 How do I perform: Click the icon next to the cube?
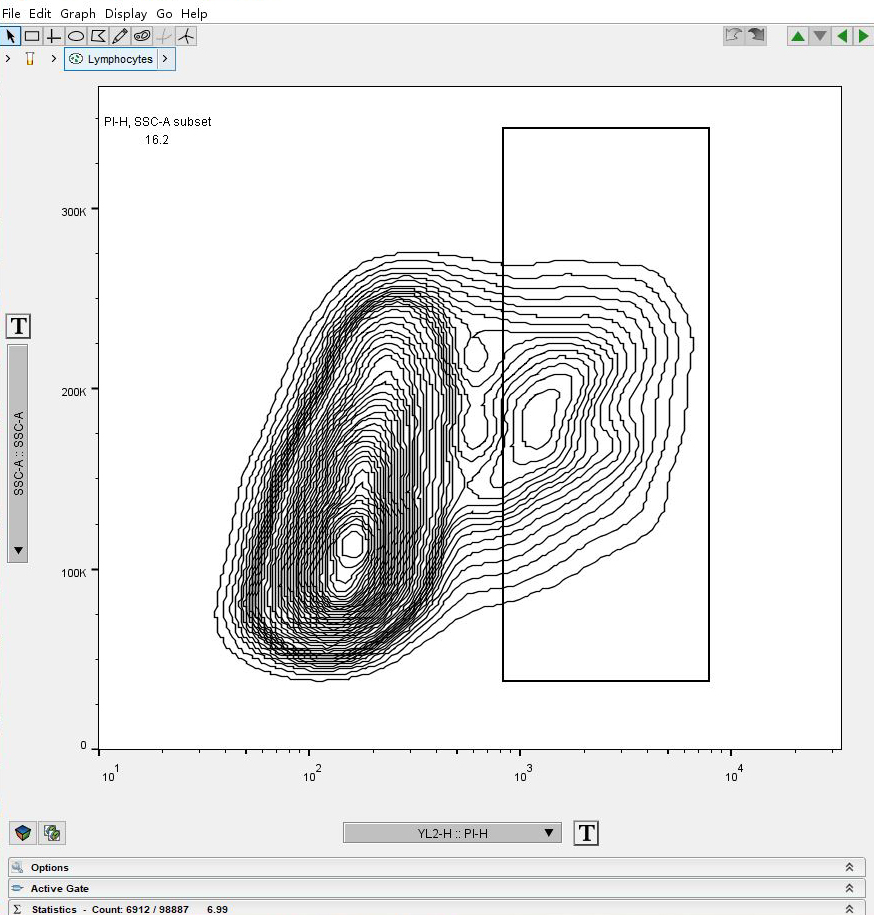52,833
